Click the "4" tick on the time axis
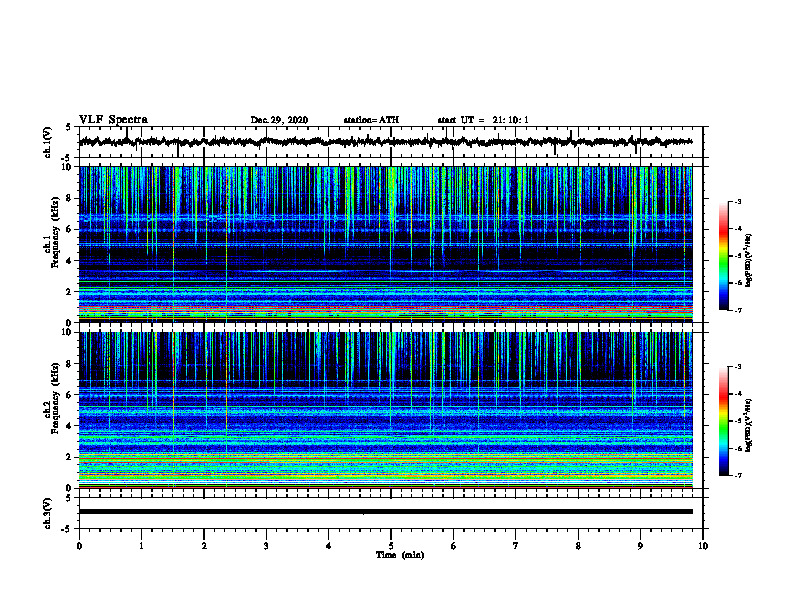Viewport: 792px width, 612px height. pos(329,546)
